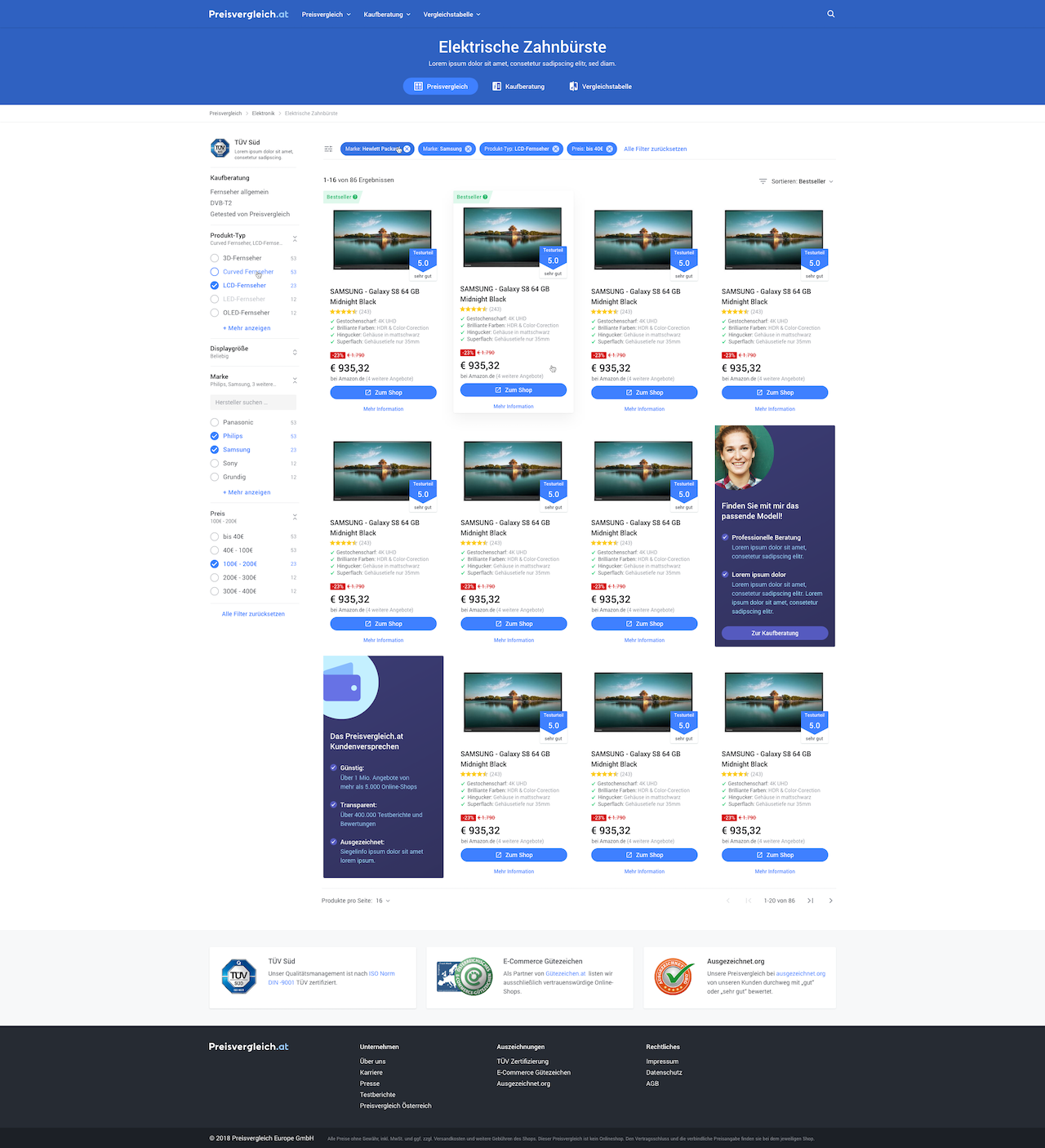This screenshot has width=1045, height=1148.
Task: Open the 'Fernseher allgemein' sidebar link
Action: pos(239,192)
